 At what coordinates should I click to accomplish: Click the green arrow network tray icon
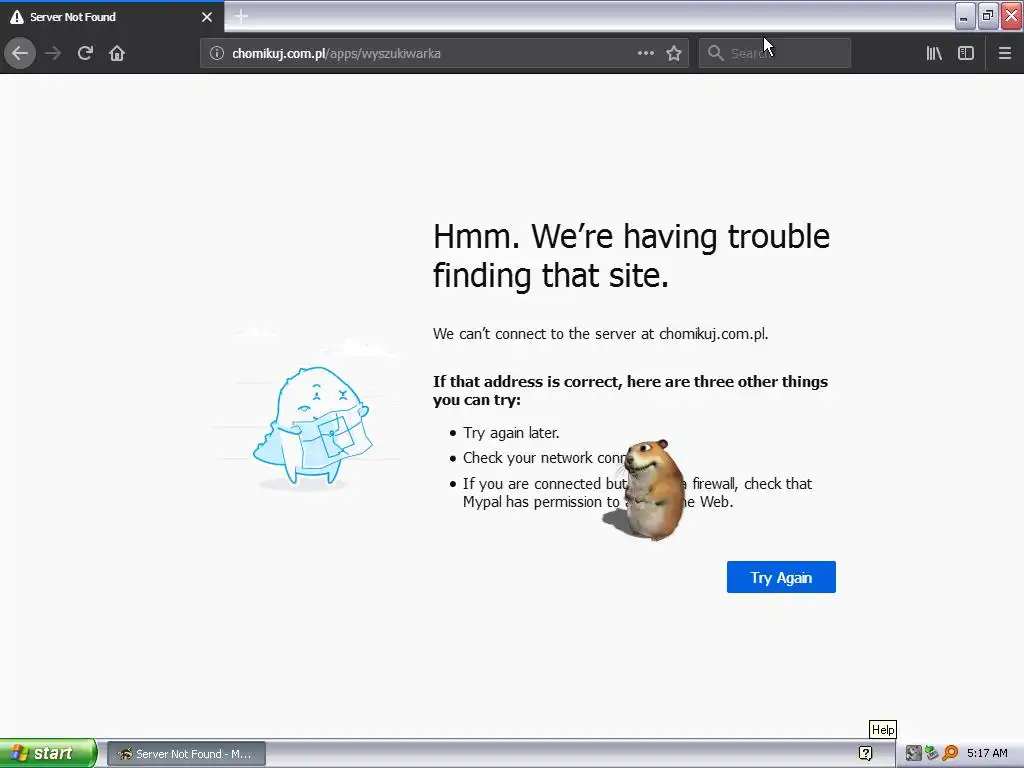(x=931, y=754)
